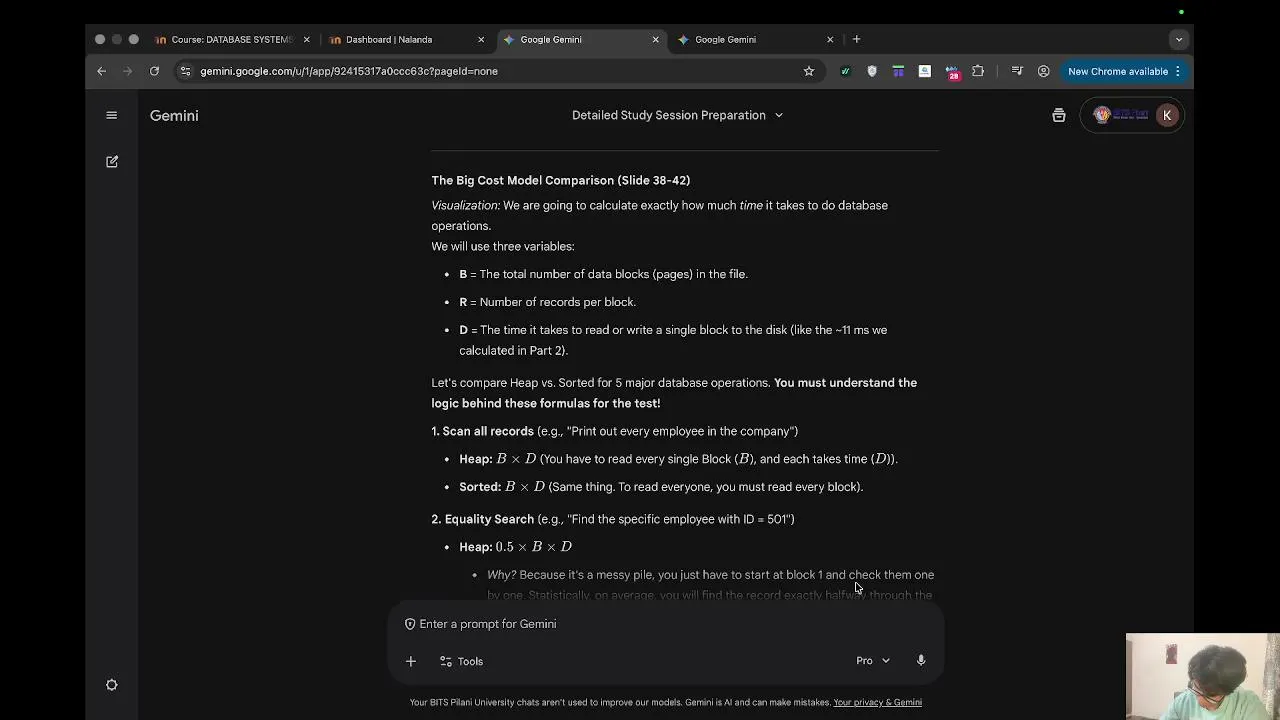This screenshot has height=720, width=1280.
Task: Open Your privacy & Gemini link
Action: (x=877, y=702)
